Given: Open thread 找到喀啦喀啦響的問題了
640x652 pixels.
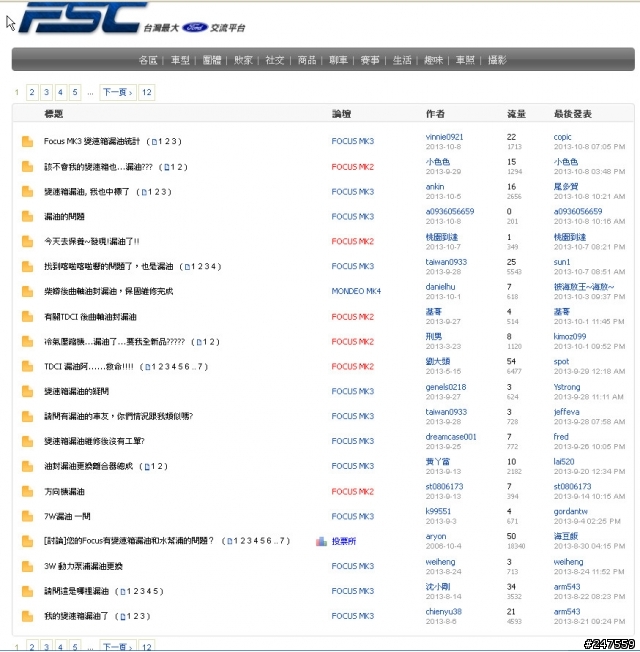Looking at the screenshot, I should tap(109, 267).
